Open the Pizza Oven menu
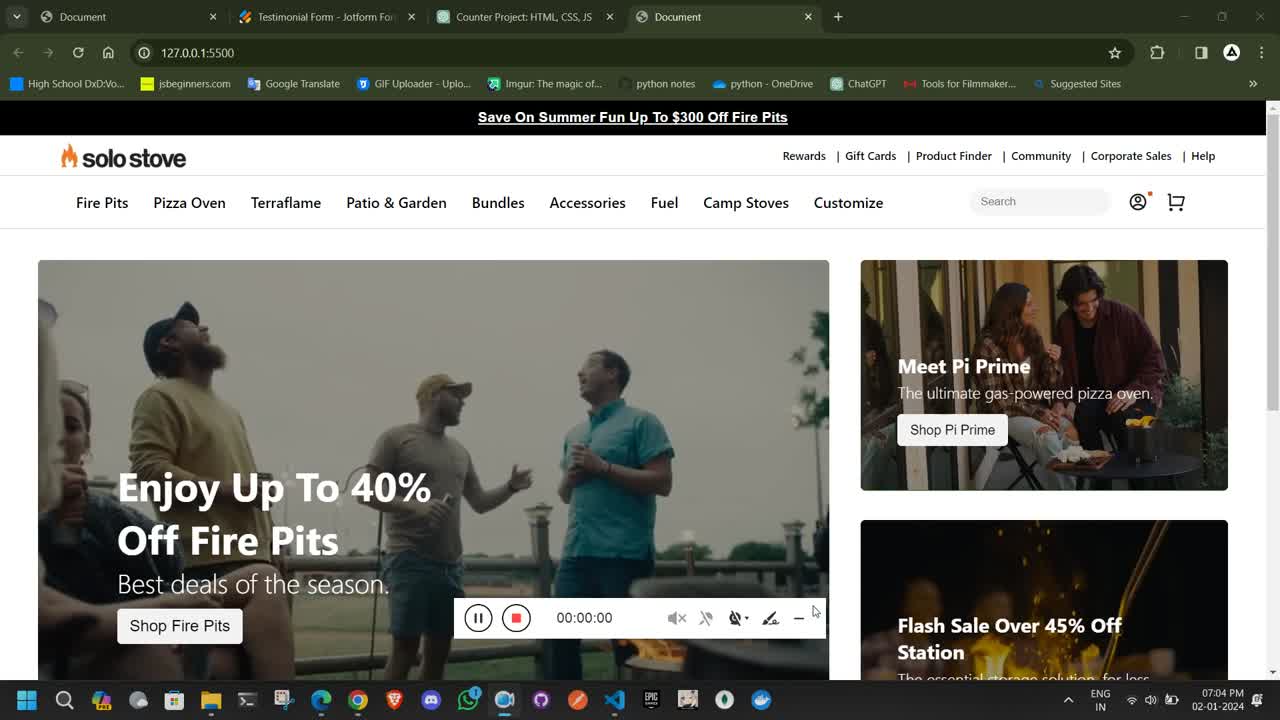The image size is (1280, 720). coord(189,203)
